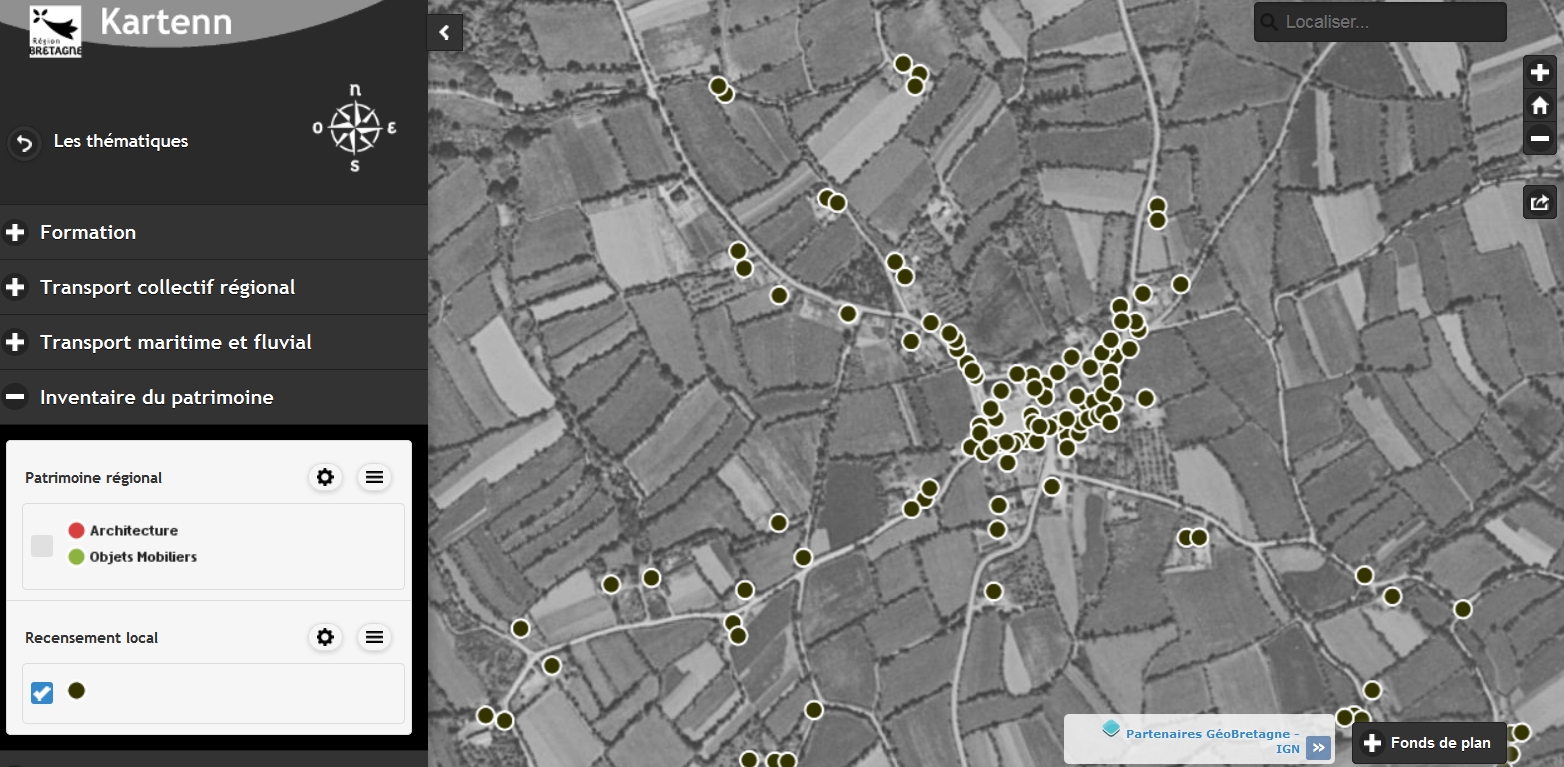The height and width of the screenshot is (767, 1564).
Task: Click the zoom out minus button
Action: point(1539,138)
